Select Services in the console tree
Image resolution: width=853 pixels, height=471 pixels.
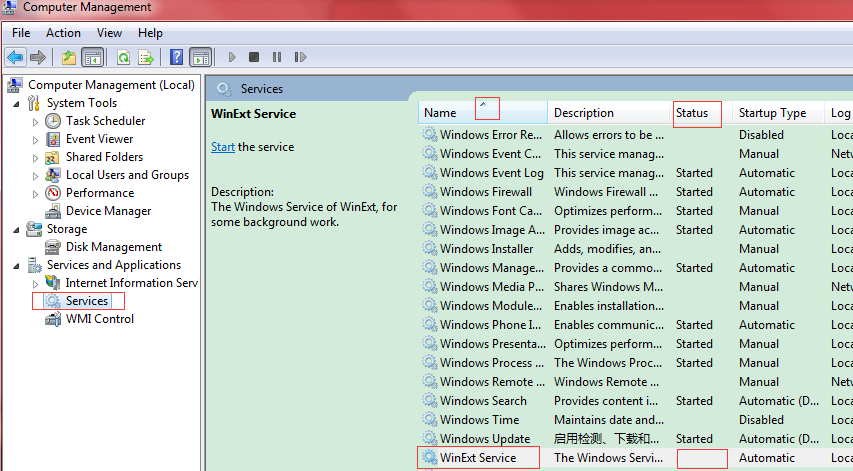coord(87,301)
